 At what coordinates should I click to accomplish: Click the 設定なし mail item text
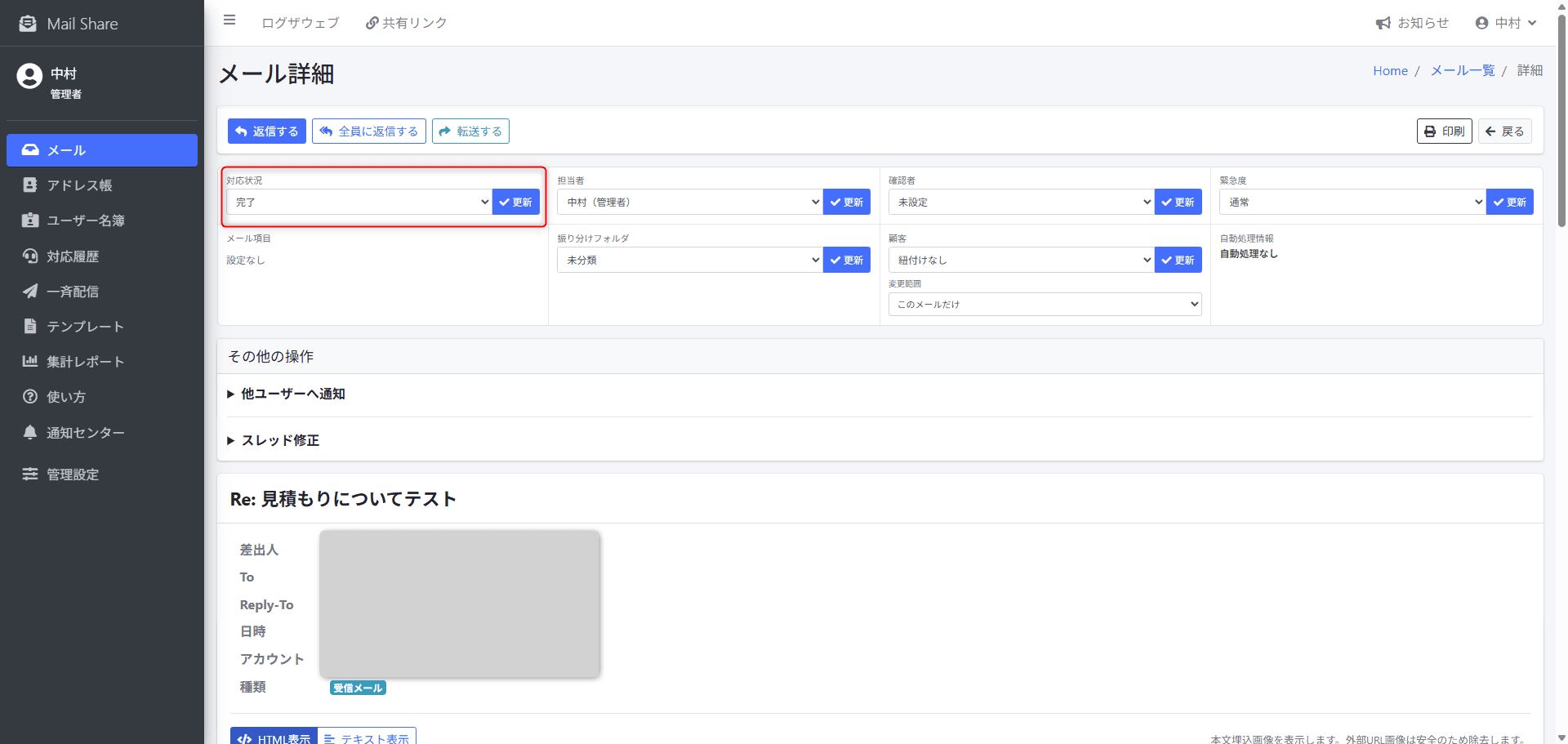246,261
